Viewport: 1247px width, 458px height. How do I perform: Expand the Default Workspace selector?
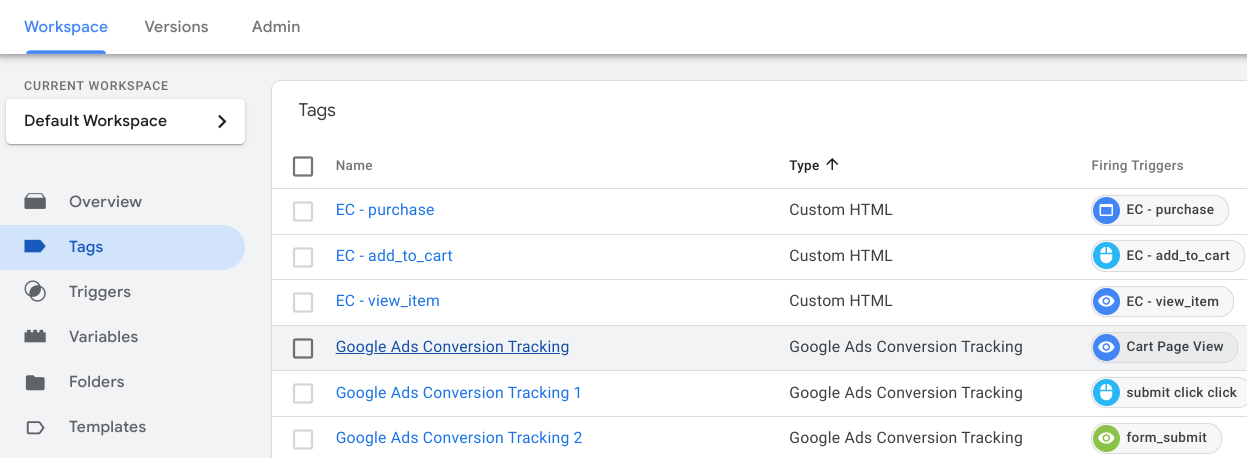click(x=125, y=121)
